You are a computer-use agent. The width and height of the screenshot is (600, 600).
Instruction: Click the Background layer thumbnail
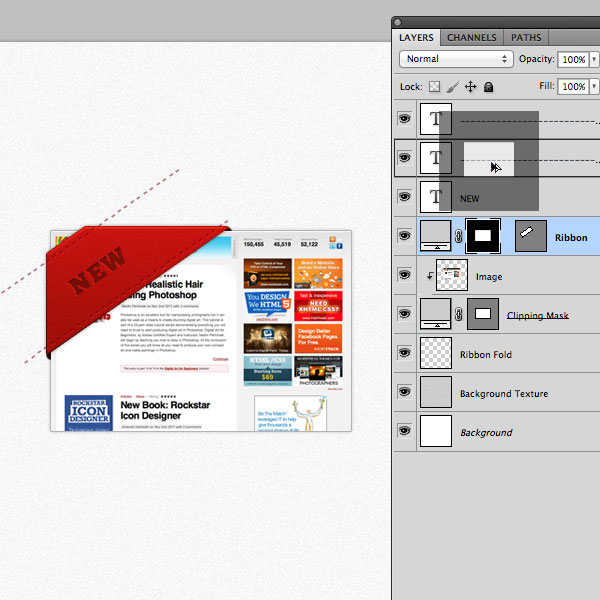click(x=435, y=431)
